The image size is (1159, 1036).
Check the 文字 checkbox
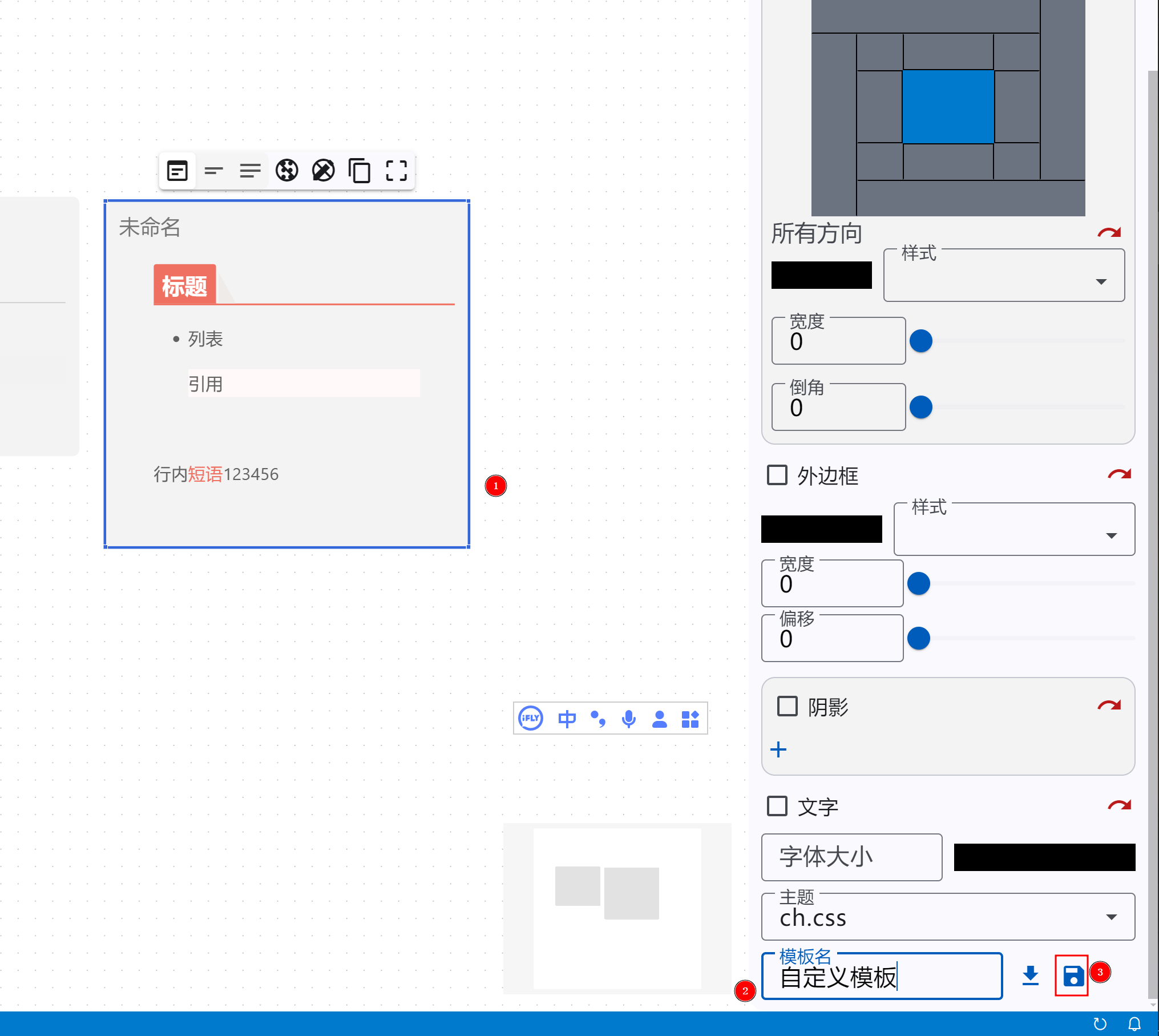tap(777, 806)
